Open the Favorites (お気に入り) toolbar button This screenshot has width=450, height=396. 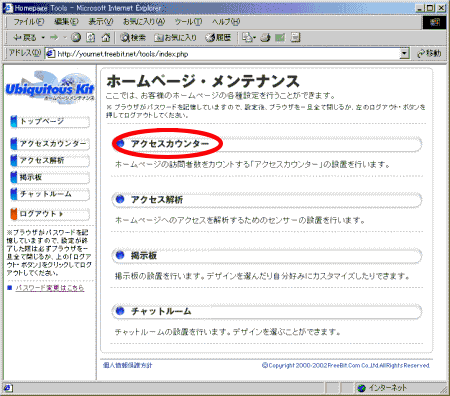point(175,38)
